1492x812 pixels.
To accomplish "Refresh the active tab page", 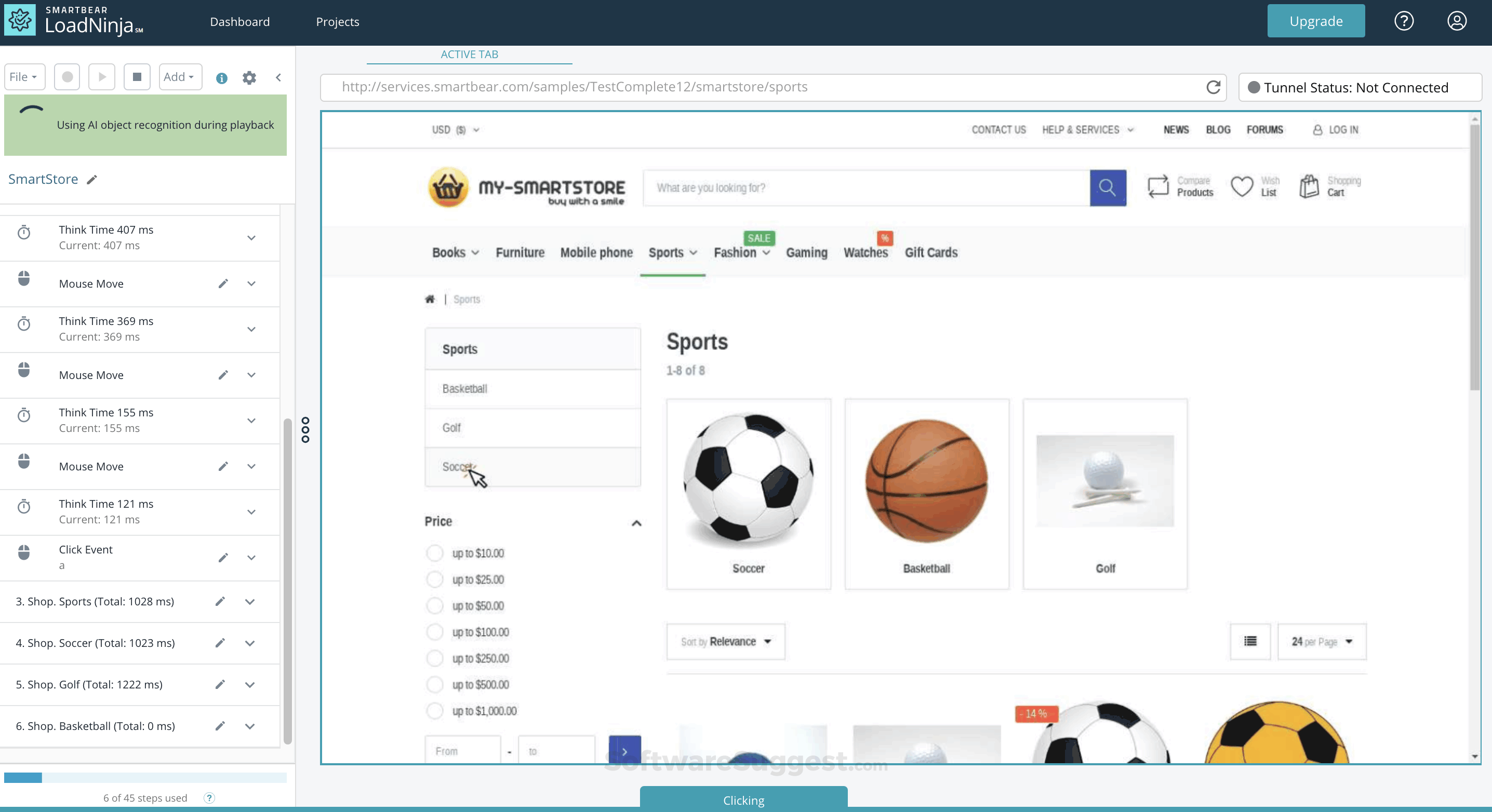I will (x=1214, y=87).
